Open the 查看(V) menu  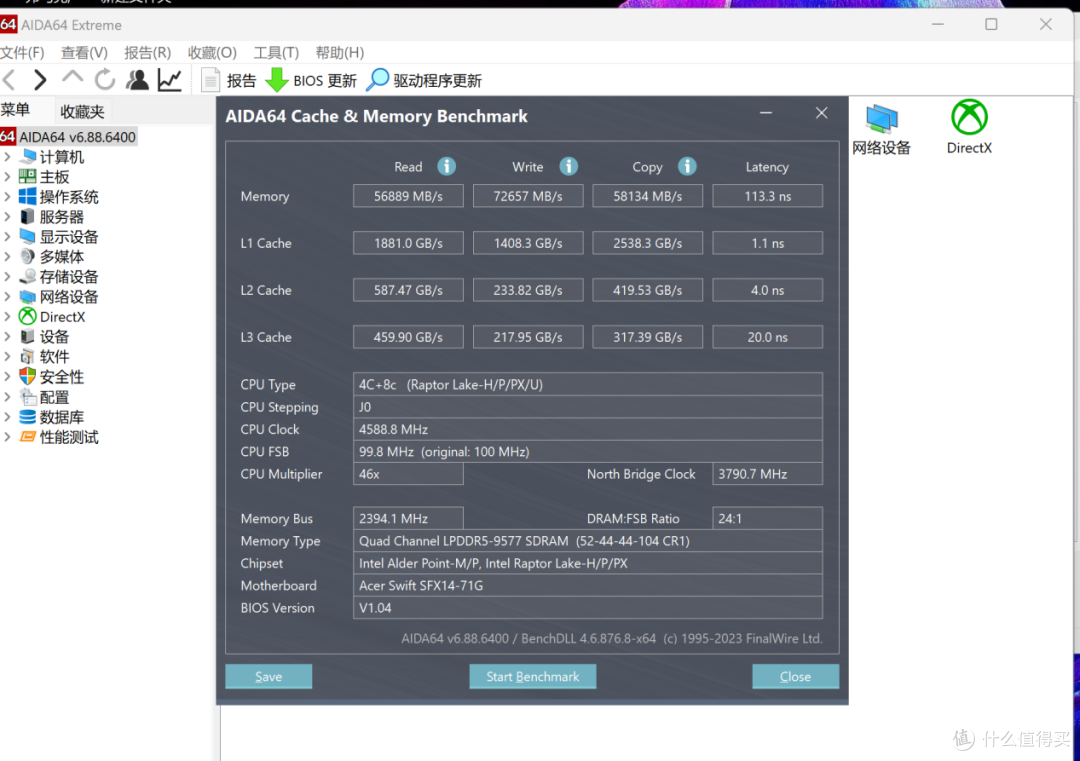[84, 53]
